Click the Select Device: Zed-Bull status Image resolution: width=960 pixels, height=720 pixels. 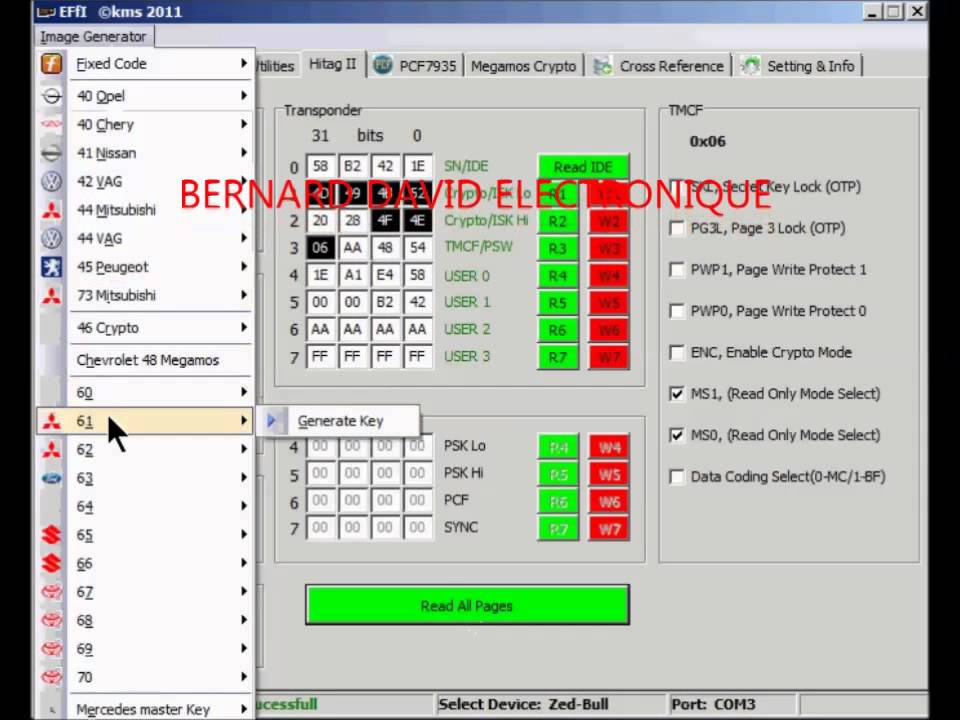(523, 705)
